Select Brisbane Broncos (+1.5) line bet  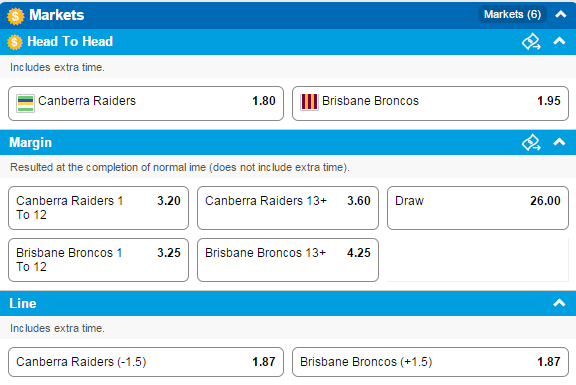430,362
